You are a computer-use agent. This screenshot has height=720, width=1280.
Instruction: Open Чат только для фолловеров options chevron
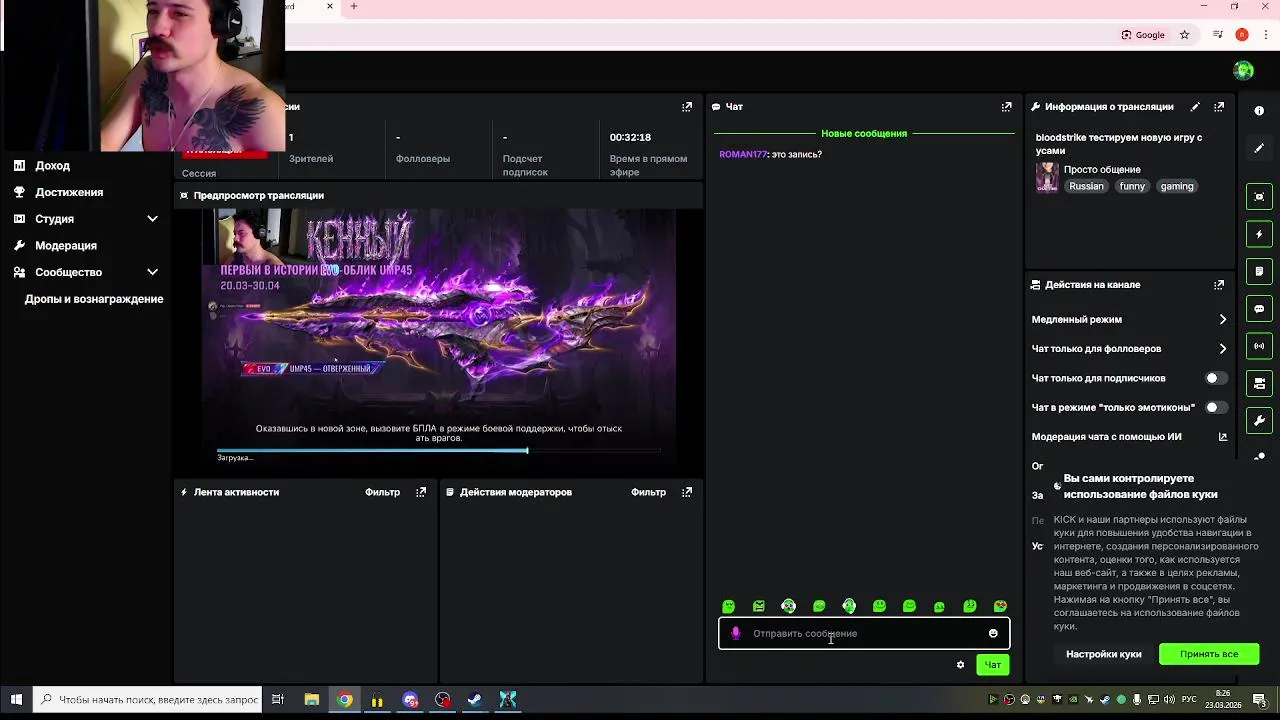1222,349
